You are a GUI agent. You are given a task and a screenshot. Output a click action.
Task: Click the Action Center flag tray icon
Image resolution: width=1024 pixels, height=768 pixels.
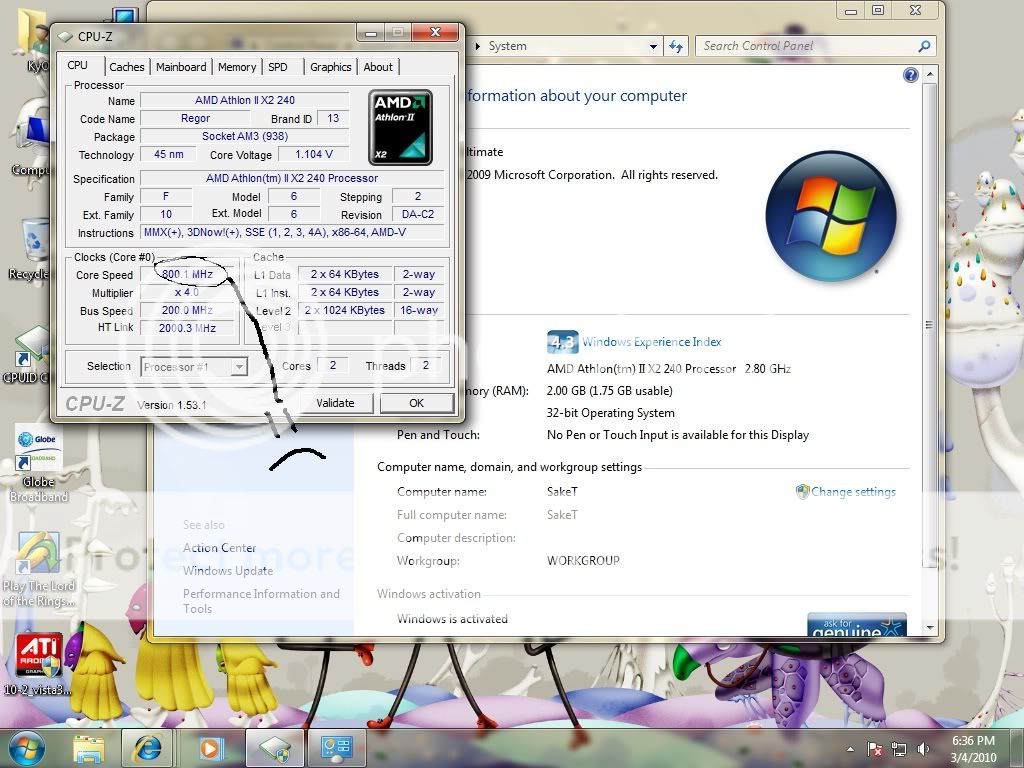click(874, 749)
